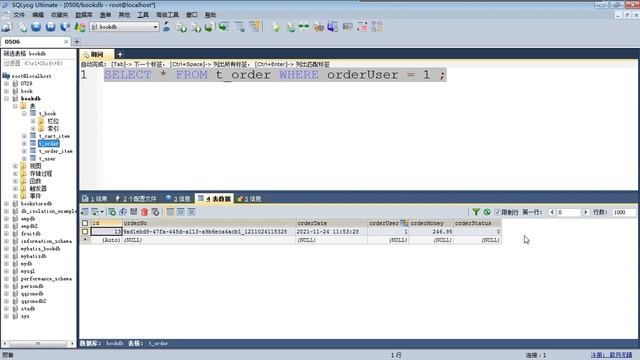
Task: Open the 文件 menu
Action: [x=19, y=15]
